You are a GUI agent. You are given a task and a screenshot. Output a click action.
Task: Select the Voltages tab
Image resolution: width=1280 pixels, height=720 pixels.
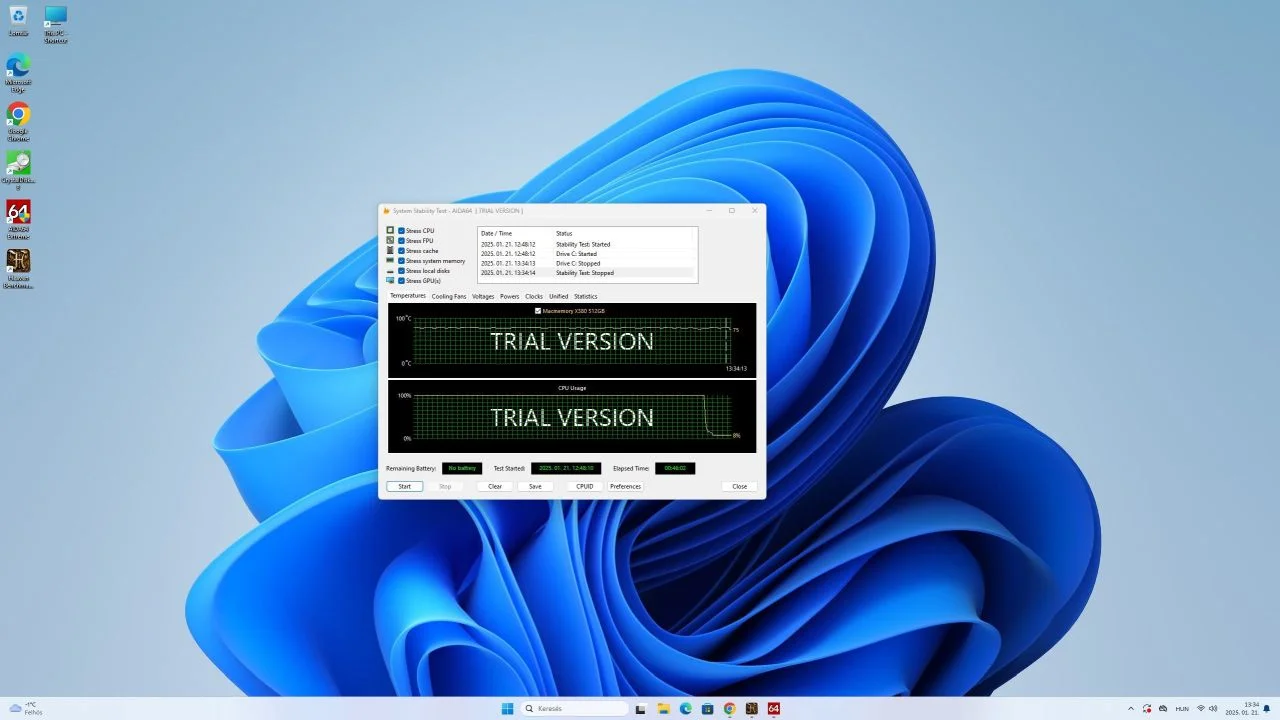(x=483, y=296)
